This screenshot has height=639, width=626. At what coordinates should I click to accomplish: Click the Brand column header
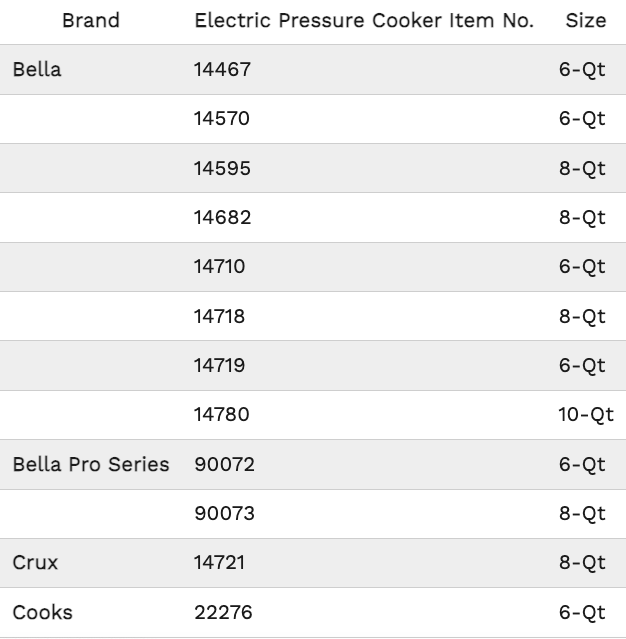point(91,20)
